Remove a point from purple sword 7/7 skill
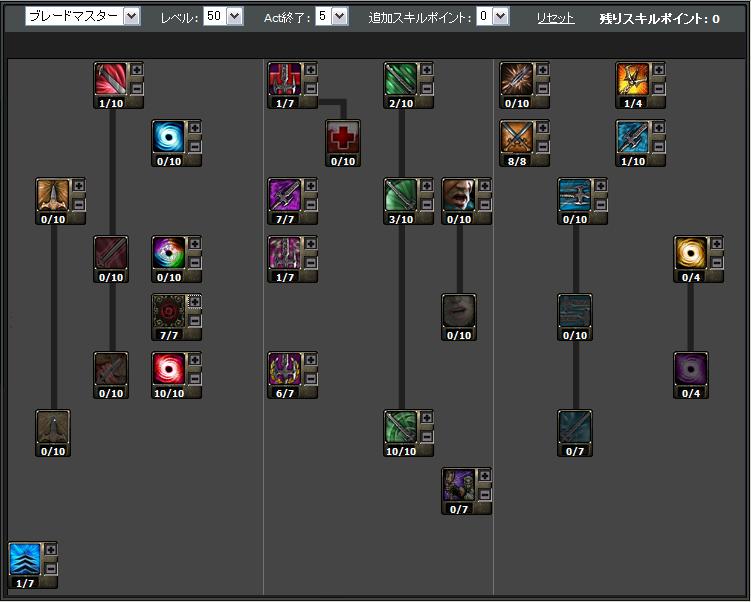The height and width of the screenshot is (602, 751). (310, 204)
